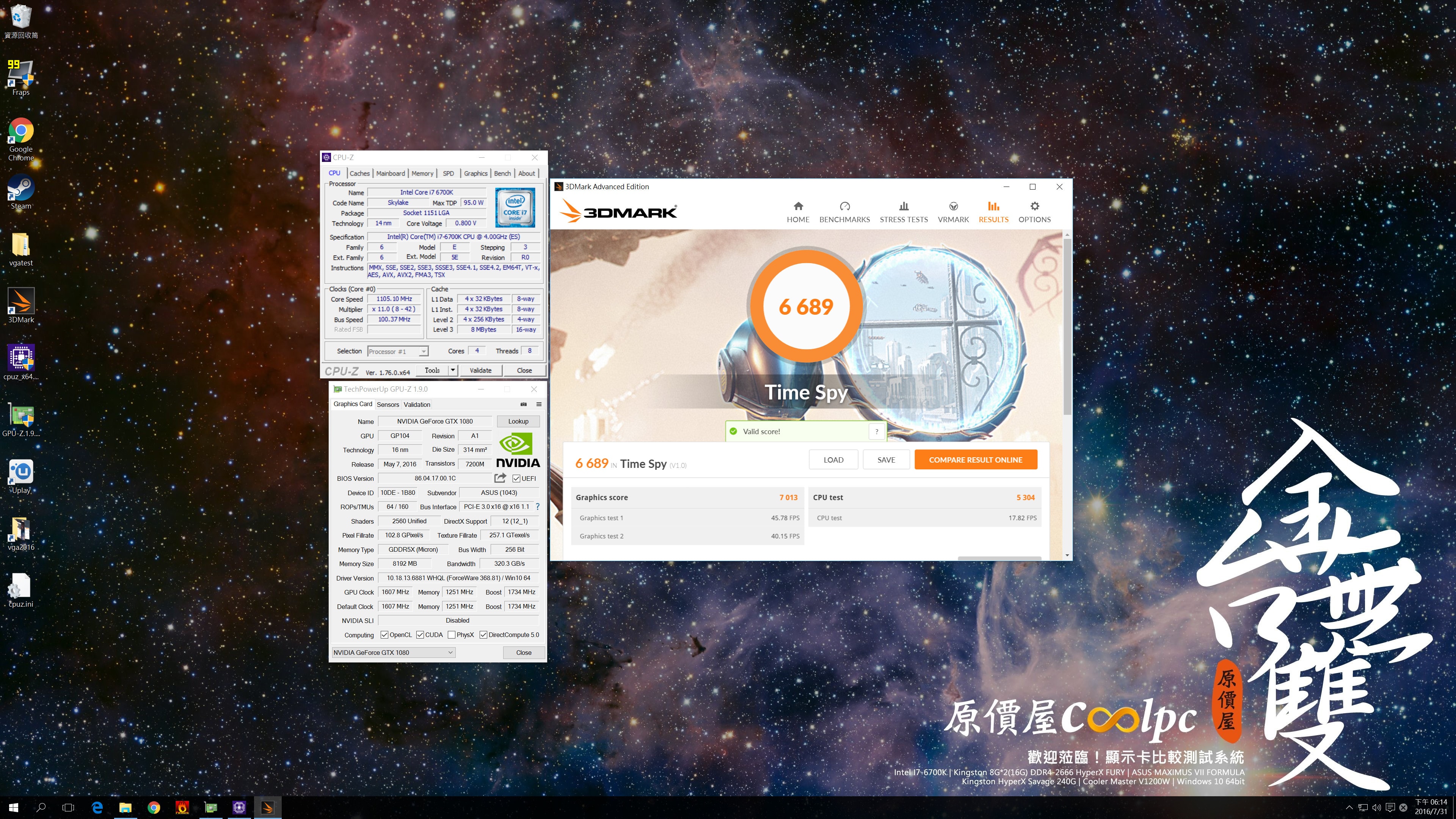The height and width of the screenshot is (819, 1456).
Task: Open the Recycle Bin on the desktop
Action: (x=21, y=22)
